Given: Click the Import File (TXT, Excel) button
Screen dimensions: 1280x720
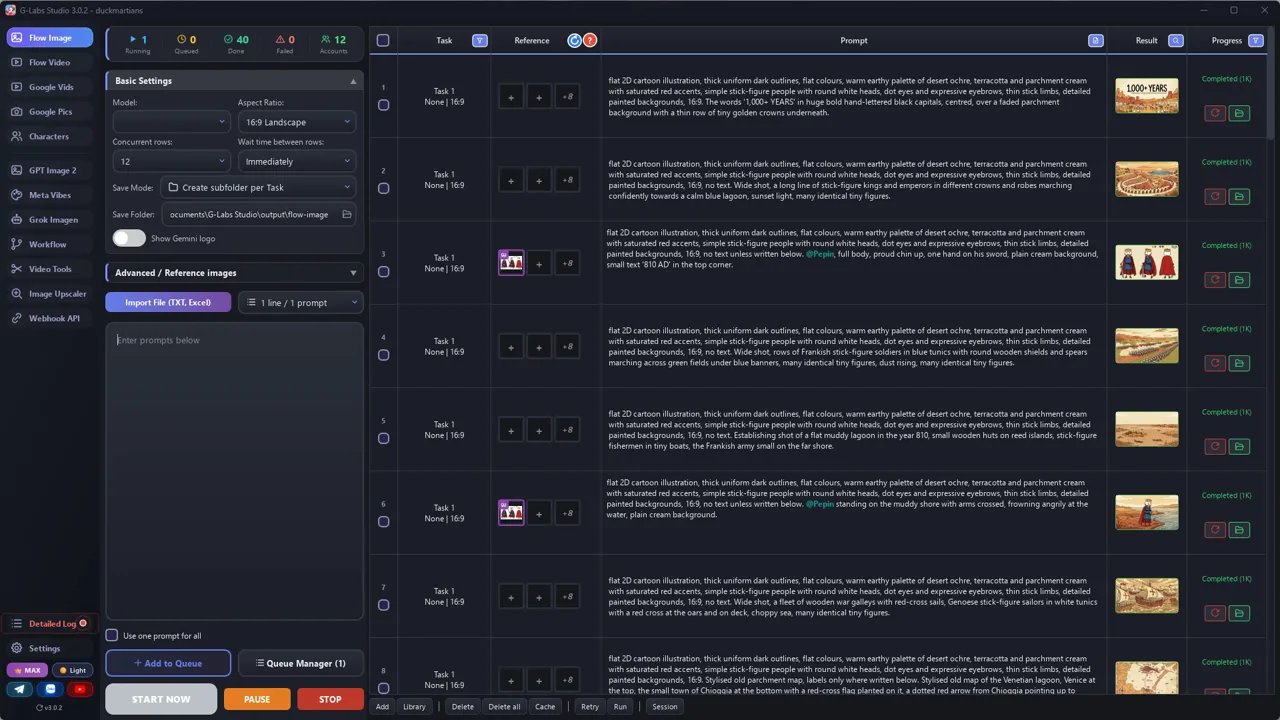Looking at the screenshot, I should click(x=168, y=302).
